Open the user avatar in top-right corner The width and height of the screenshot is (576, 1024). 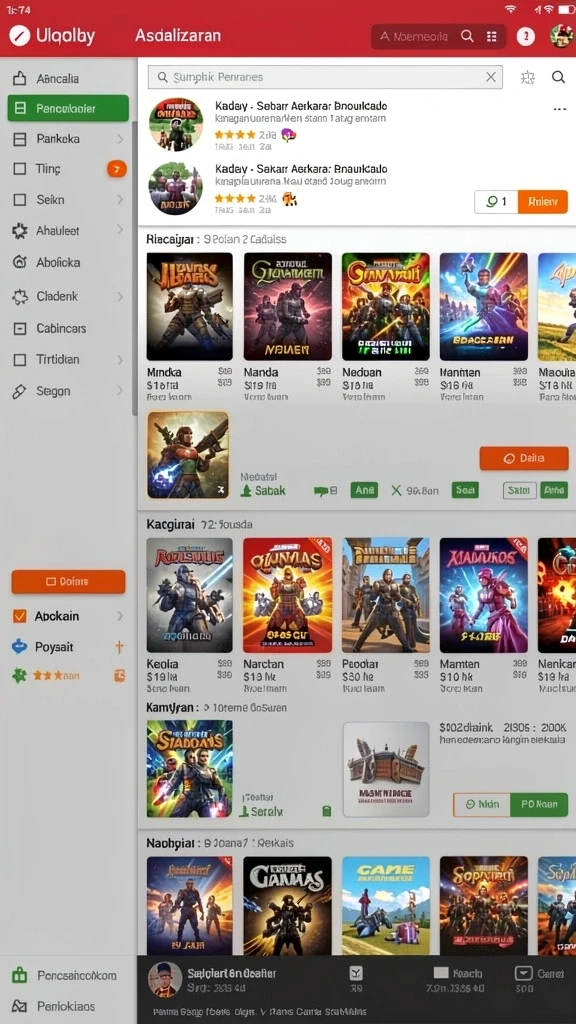click(x=562, y=36)
